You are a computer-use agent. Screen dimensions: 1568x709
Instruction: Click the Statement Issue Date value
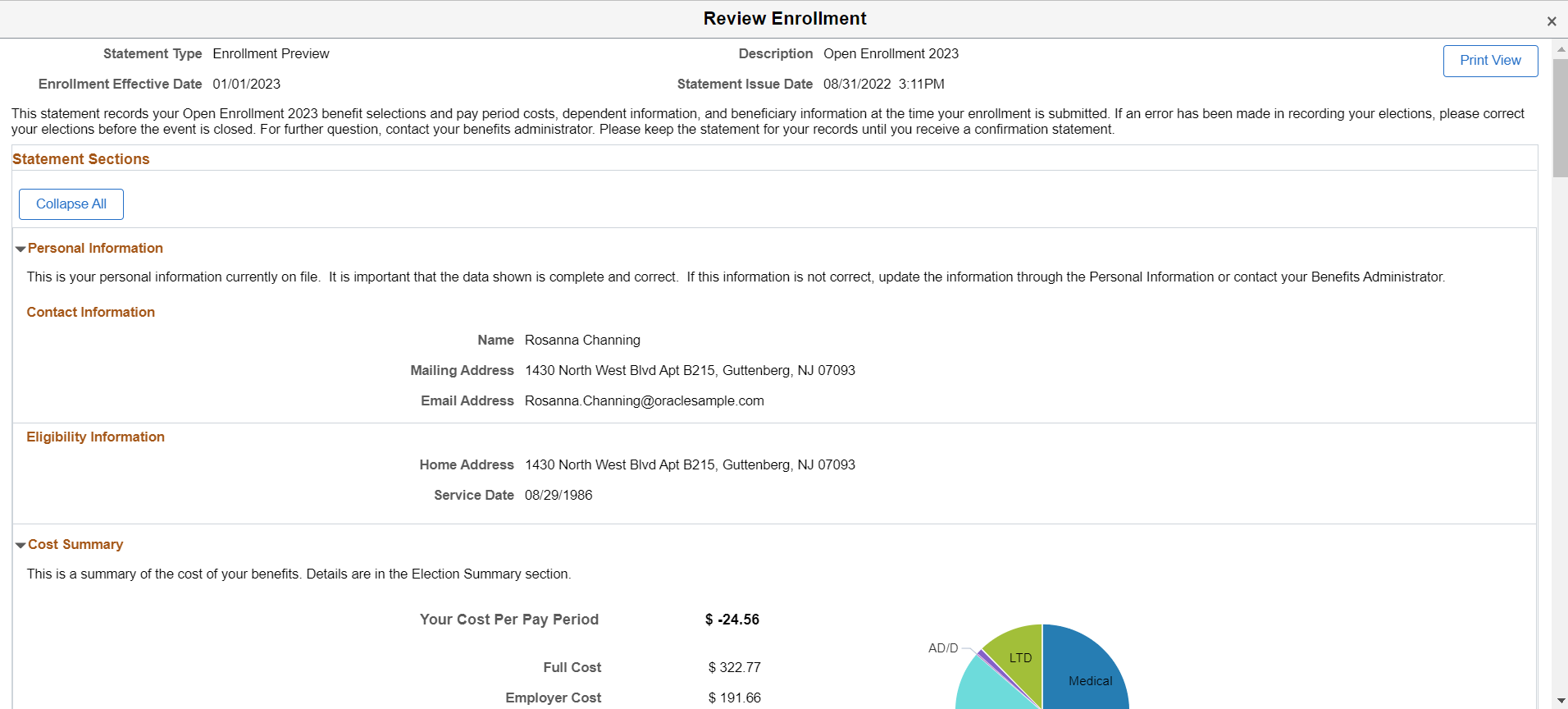click(884, 84)
